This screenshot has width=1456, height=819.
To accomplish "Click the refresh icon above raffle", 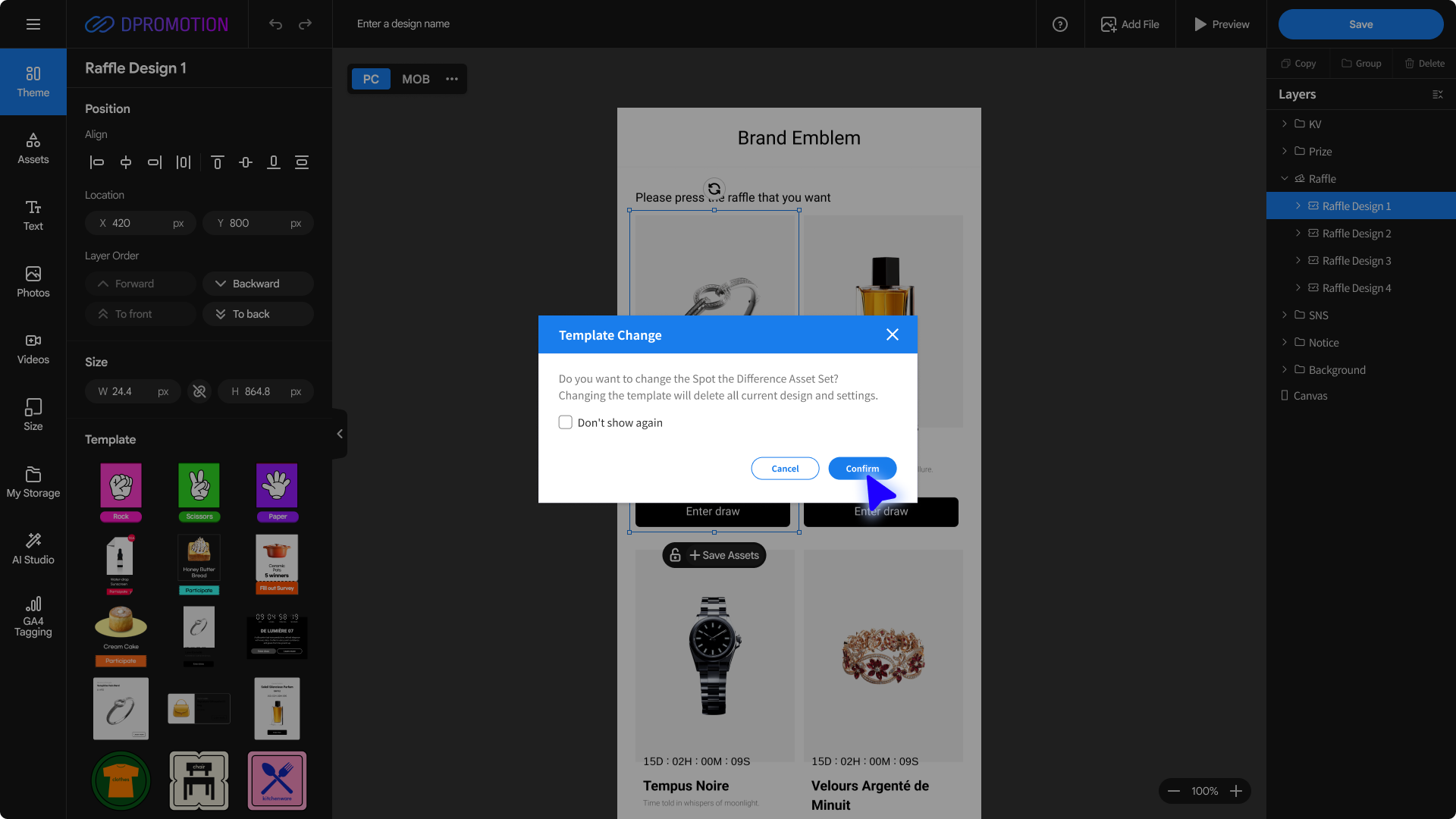I will click(714, 189).
